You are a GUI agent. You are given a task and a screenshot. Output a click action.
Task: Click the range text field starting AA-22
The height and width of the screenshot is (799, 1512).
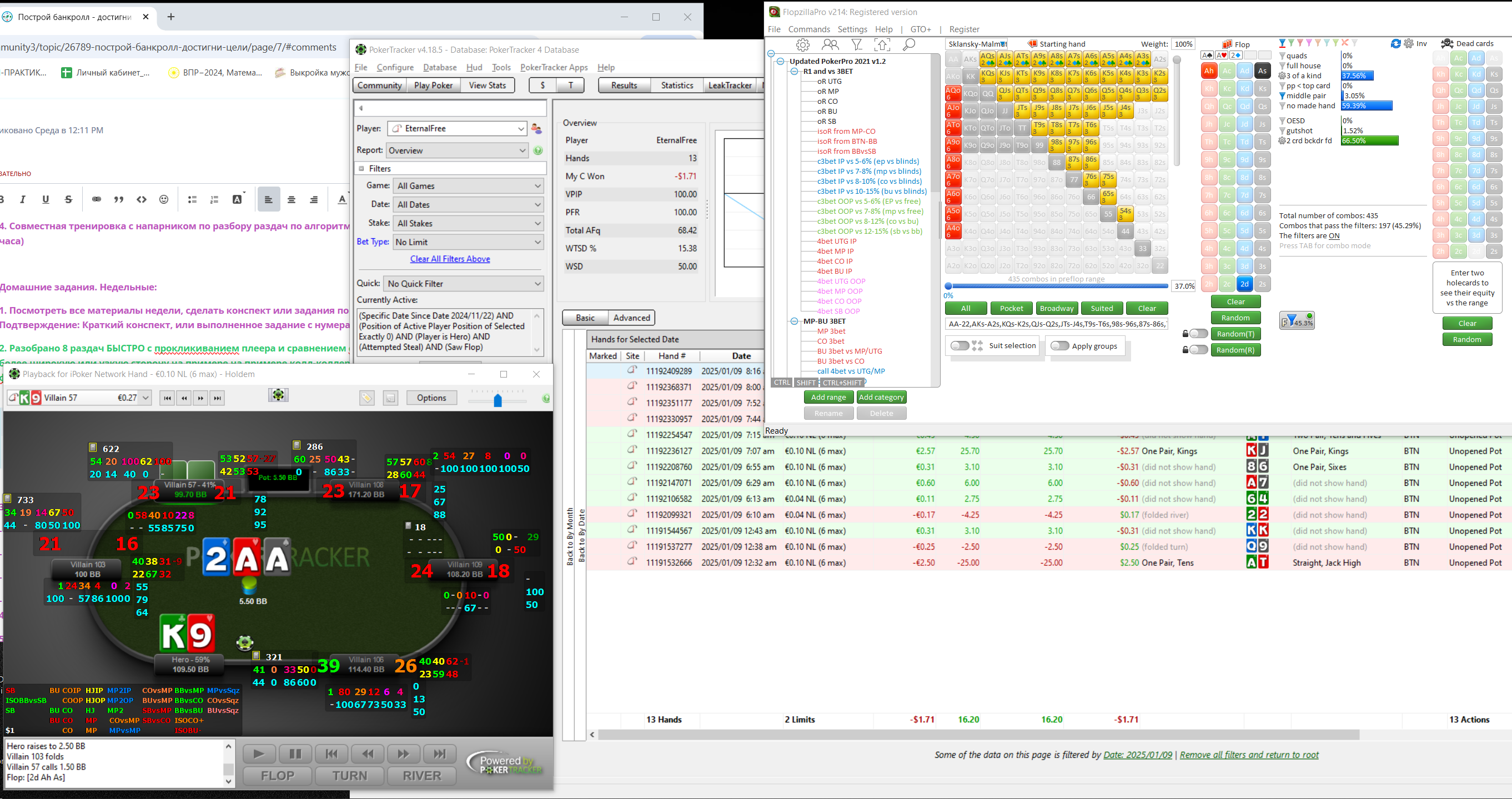pos(1057,324)
